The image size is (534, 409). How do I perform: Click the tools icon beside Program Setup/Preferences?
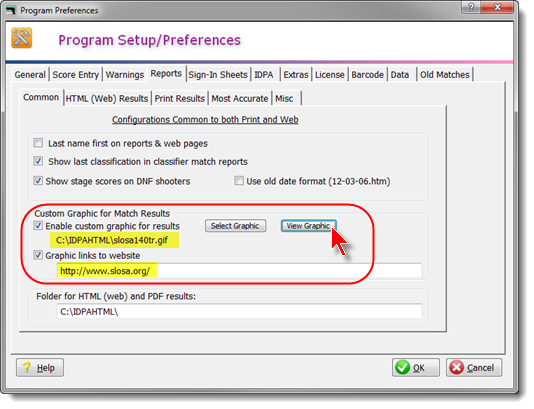(x=22, y=38)
